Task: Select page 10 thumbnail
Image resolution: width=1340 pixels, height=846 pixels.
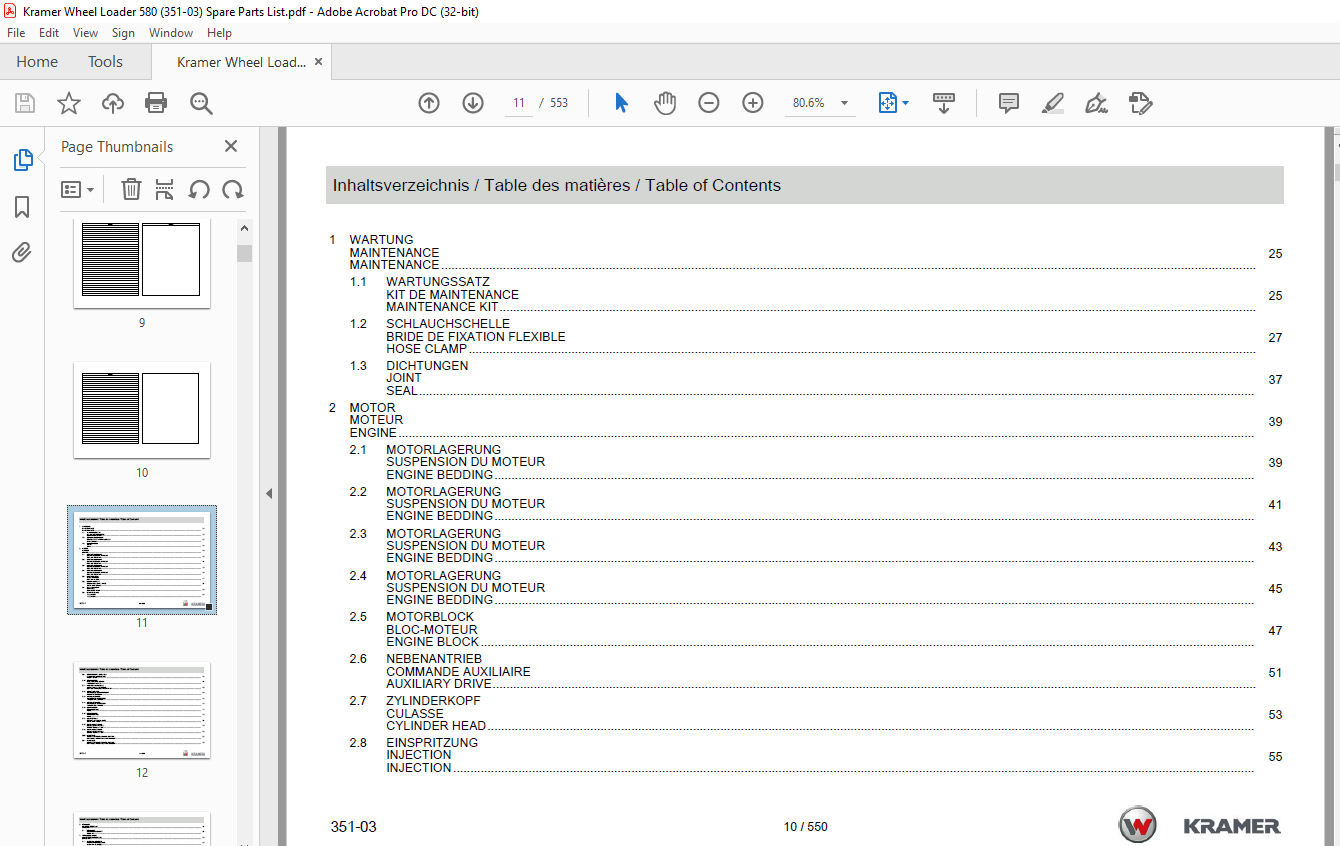Action: (x=142, y=410)
